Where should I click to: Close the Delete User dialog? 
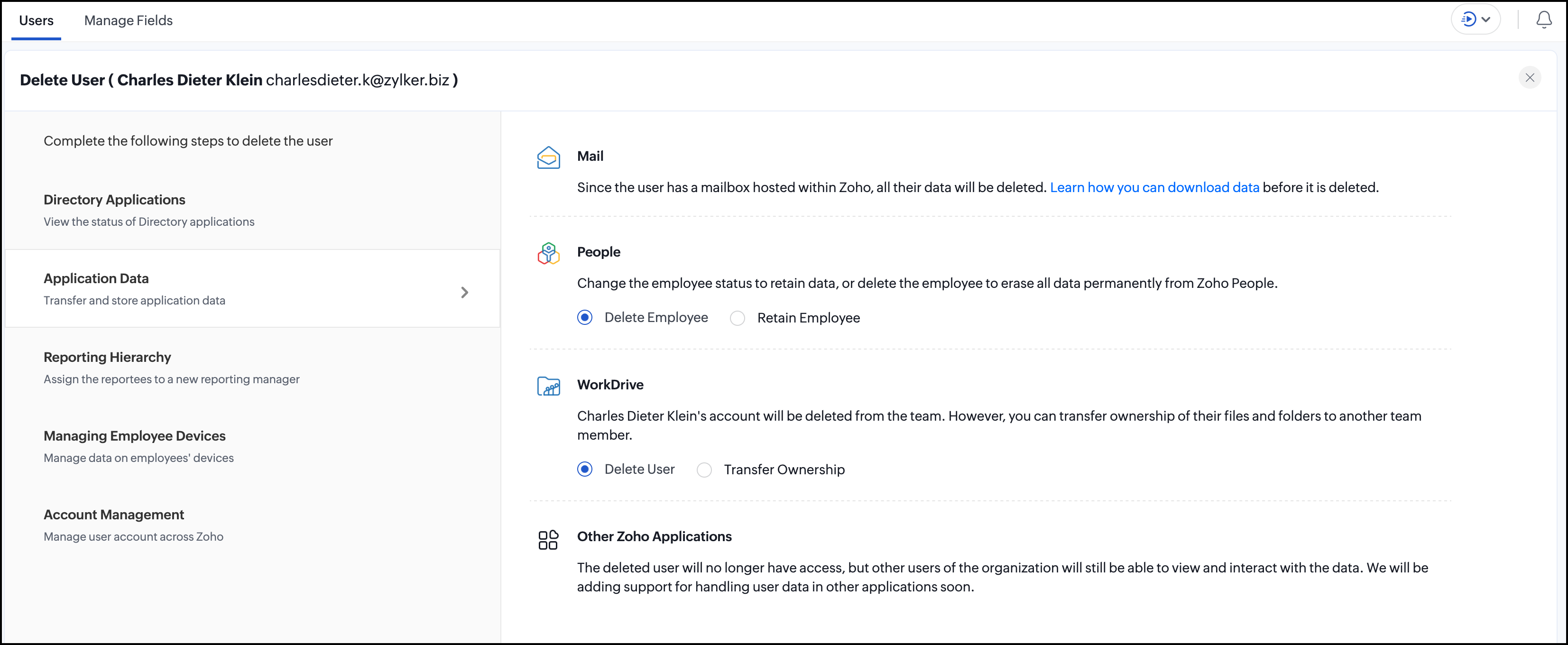[x=1530, y=77]
